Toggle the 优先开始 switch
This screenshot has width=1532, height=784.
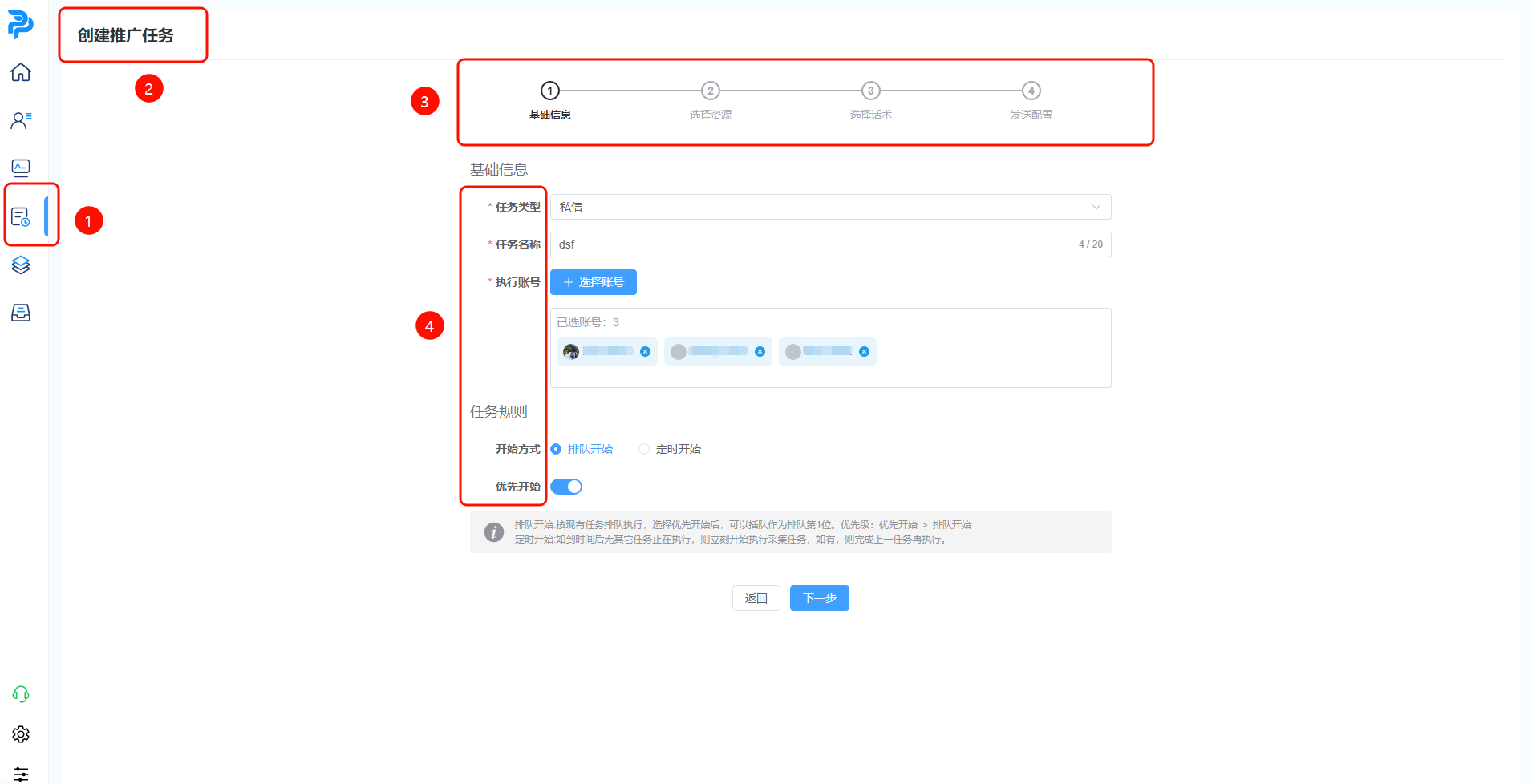(x=566, y=487)
